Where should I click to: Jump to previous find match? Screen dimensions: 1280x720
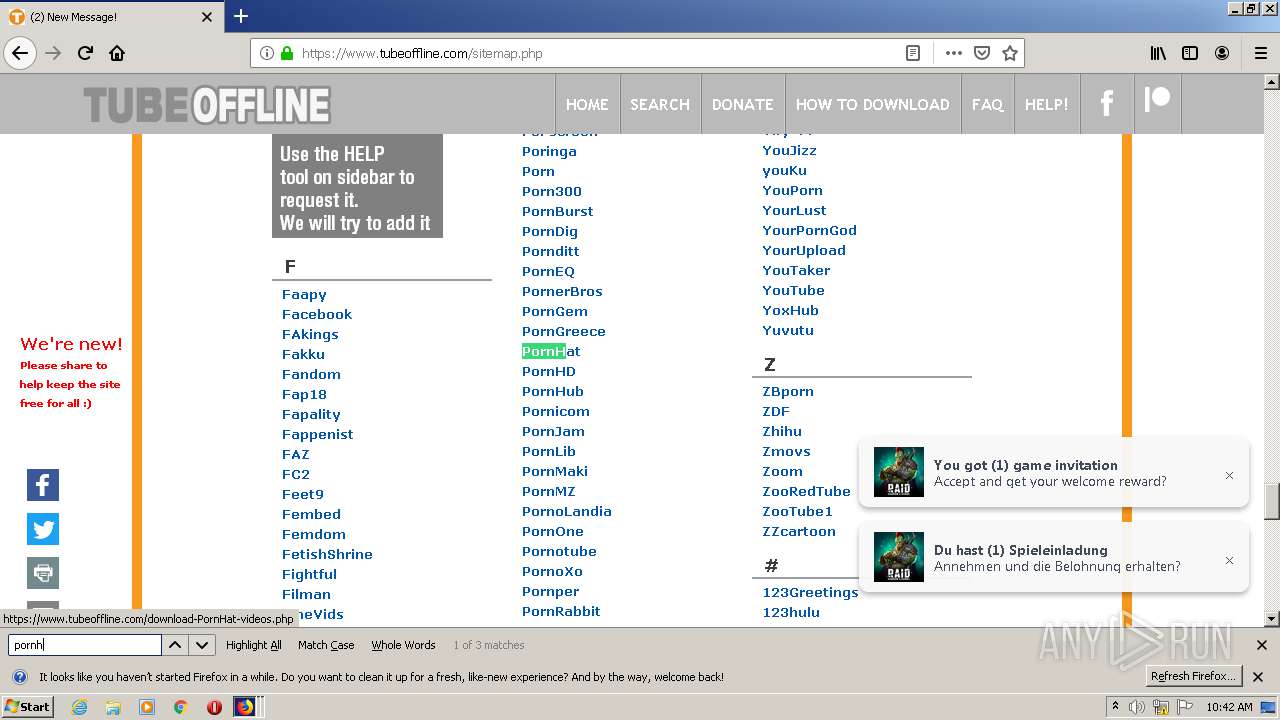[x=175, y=645]
